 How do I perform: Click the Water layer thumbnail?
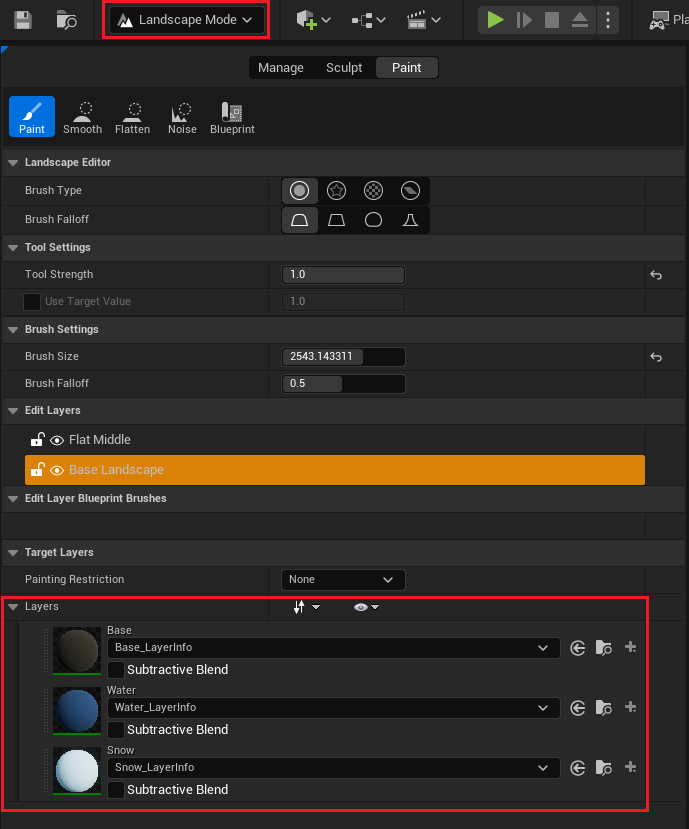[x=77, y=710]
